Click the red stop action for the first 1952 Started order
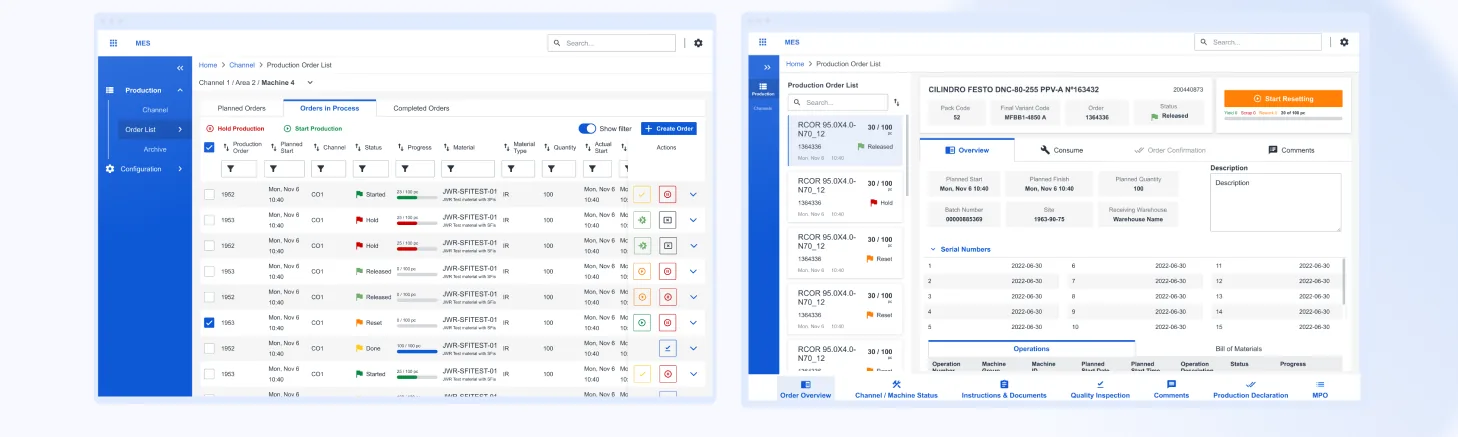 click(668, 194)
